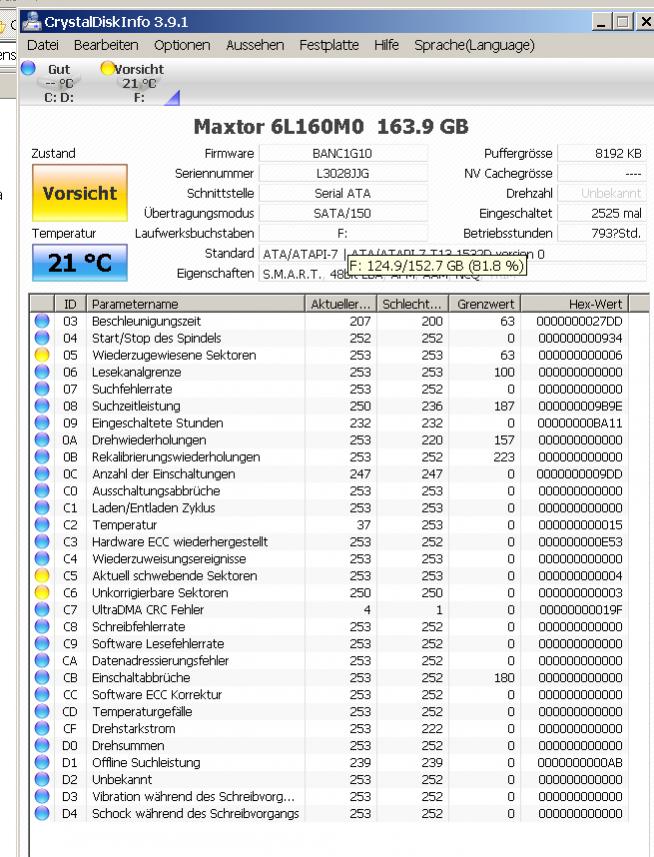The width and height of the screenshot is (654, 857).
Task: Click the Übertragungsmodus field SATA/150
Action: pyautogui.click(x=343, y=213)
